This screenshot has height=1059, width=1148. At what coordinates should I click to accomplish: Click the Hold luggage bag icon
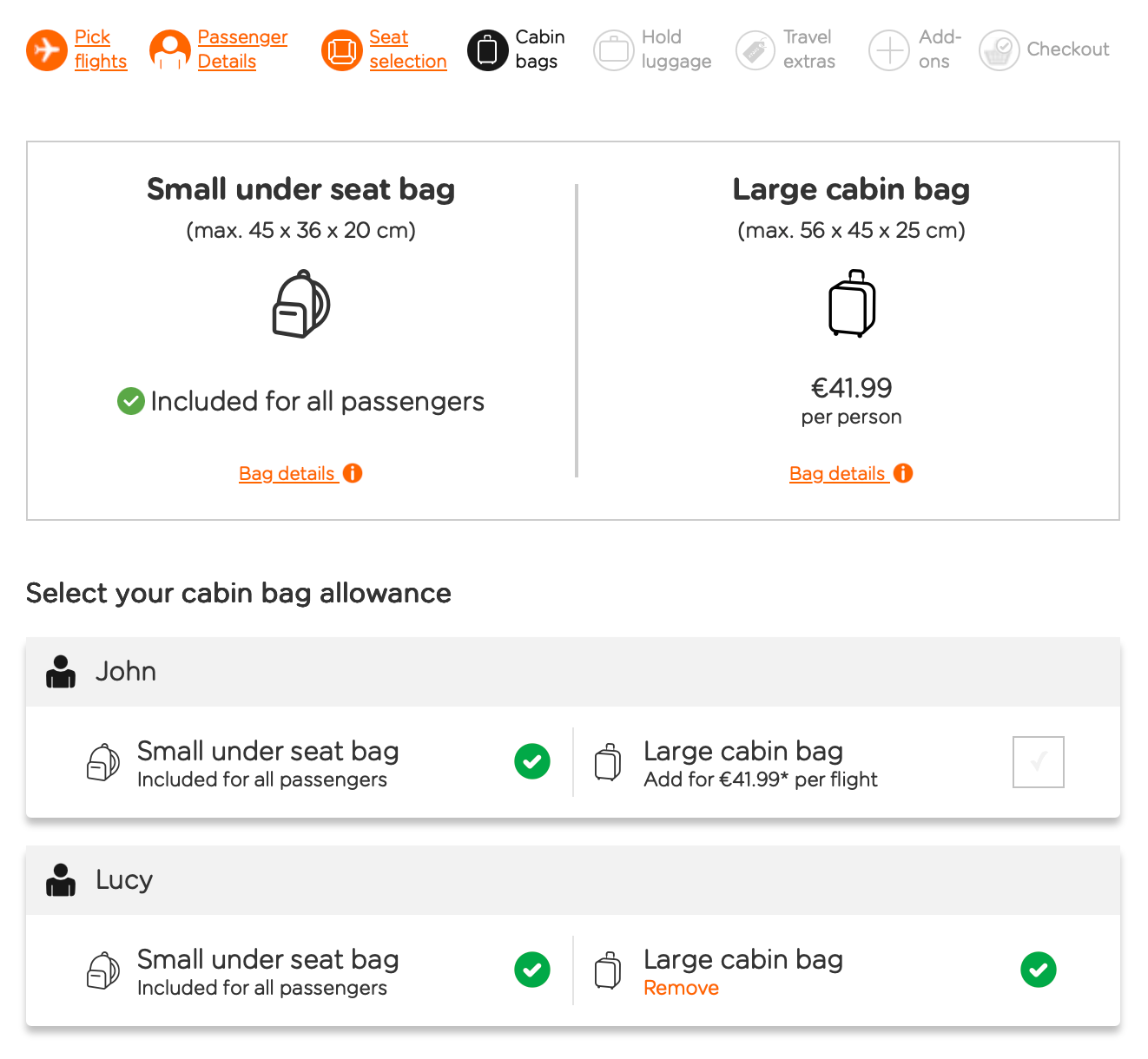[x=614, y=50]
